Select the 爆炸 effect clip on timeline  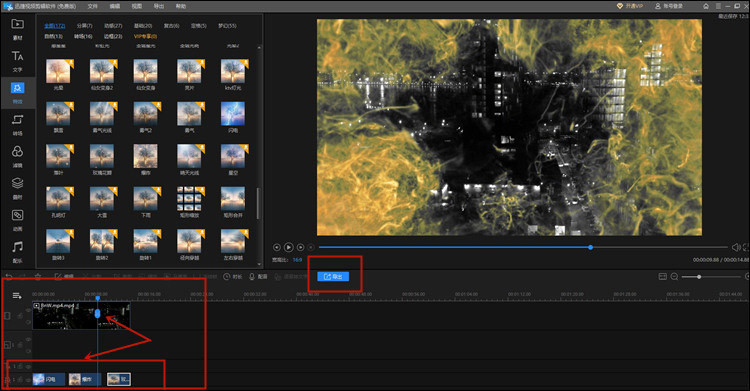tap(85, 380)
